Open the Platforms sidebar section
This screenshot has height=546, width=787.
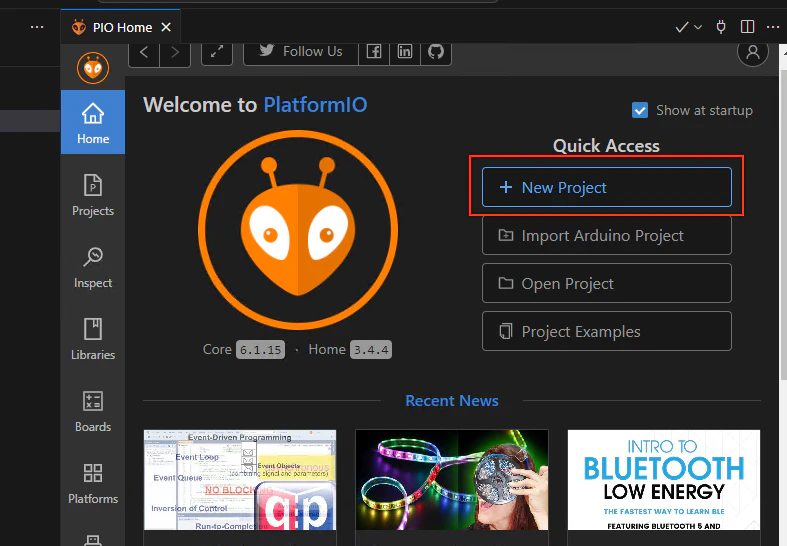93,484
